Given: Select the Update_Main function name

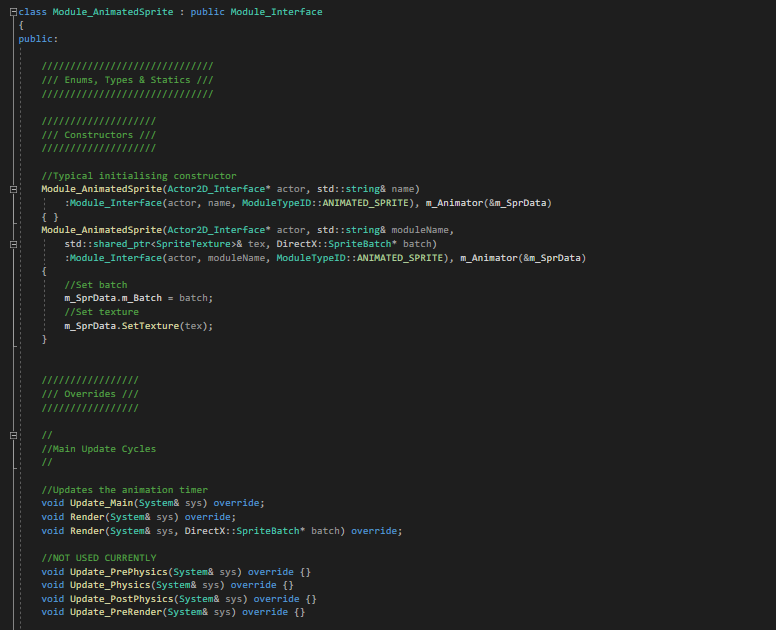Looking at the screenshot, I should point(102,503).
